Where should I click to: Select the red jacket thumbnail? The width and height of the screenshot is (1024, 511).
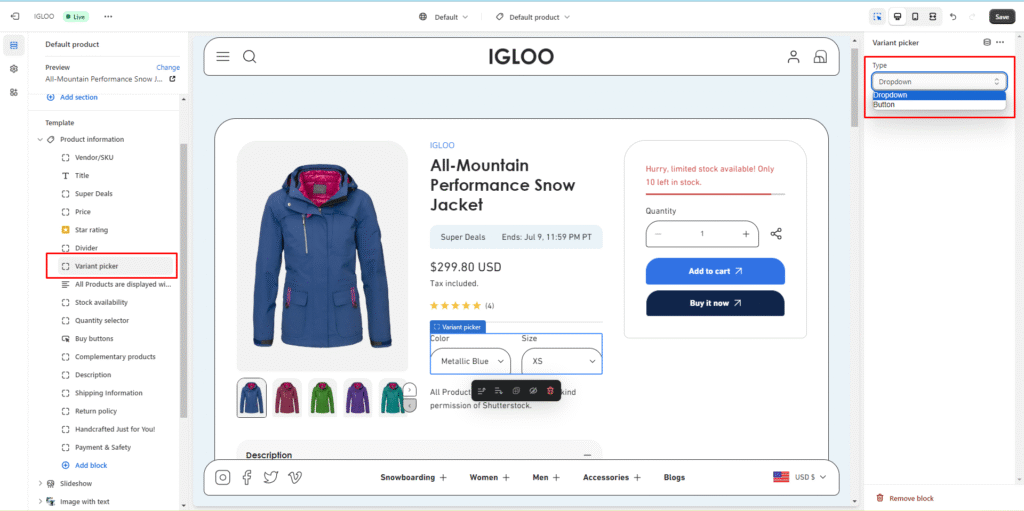tap(287, 397)
